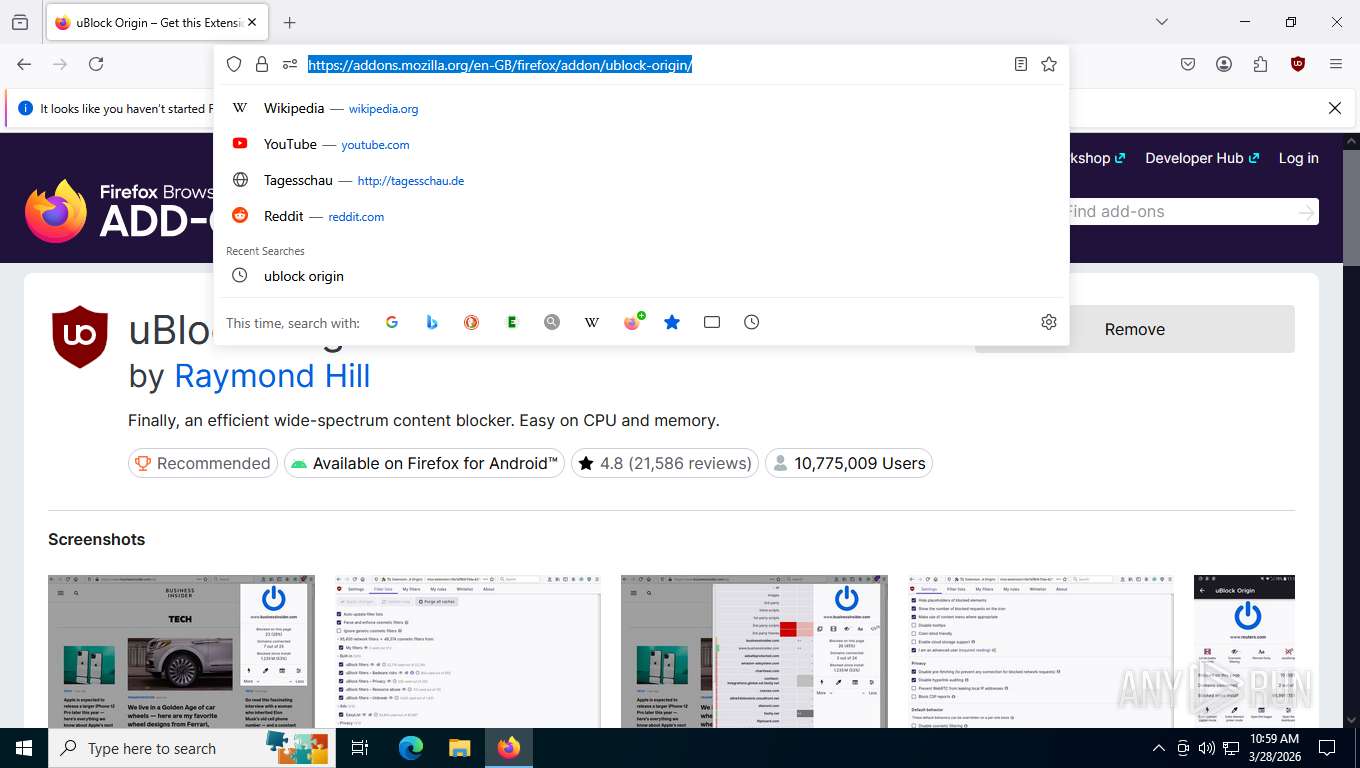Search history via the clock icon
This screenshot has height=768, width=1360.
point(752,322)
